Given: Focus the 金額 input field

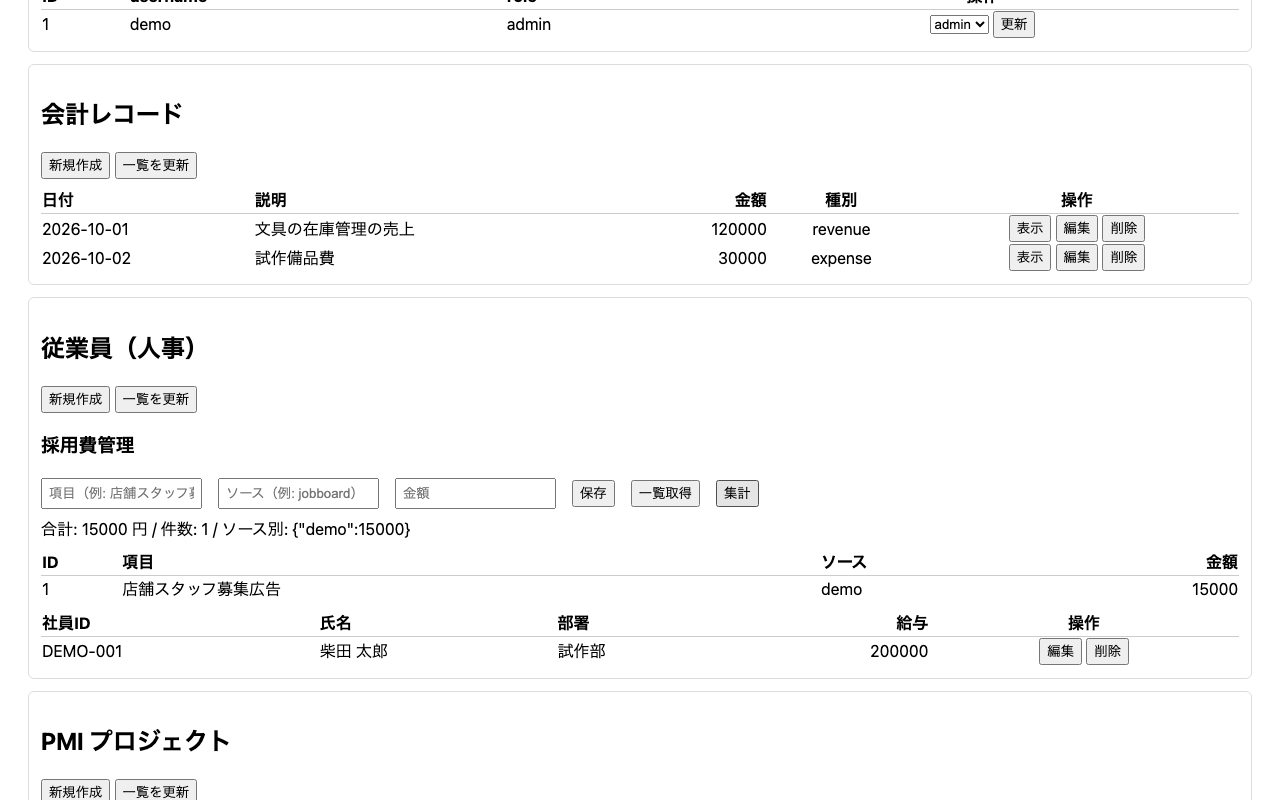Looking at the screenshot, I should click(x=475, y=493).
